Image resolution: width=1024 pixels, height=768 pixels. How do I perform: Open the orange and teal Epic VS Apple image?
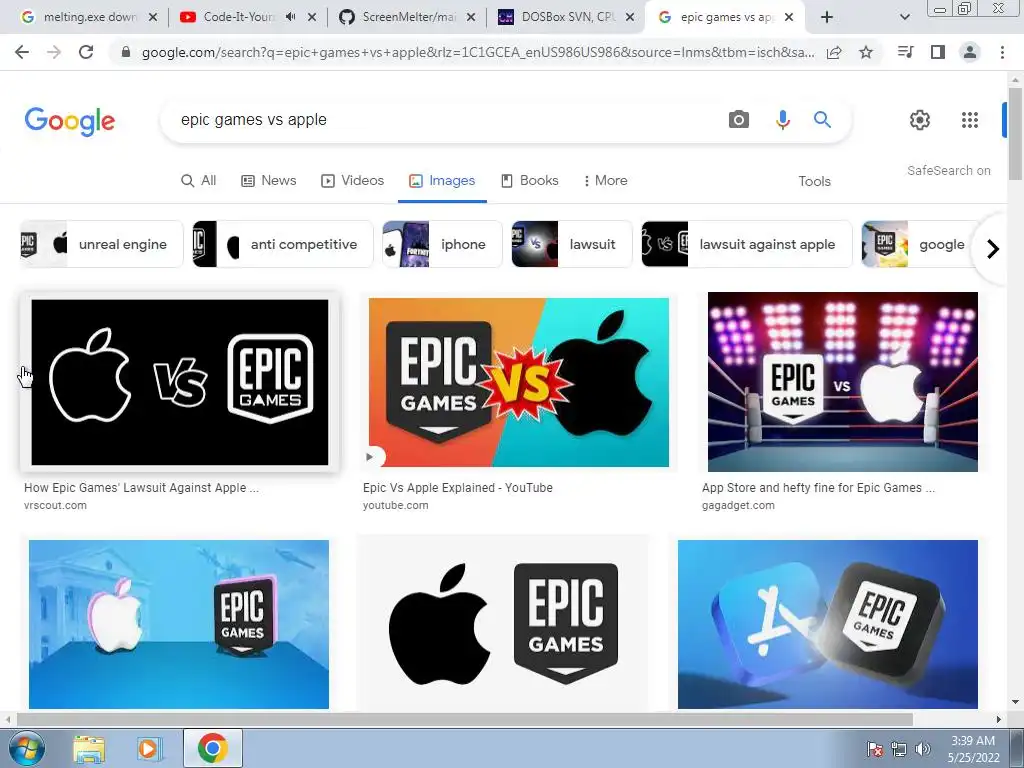(519, 382)
